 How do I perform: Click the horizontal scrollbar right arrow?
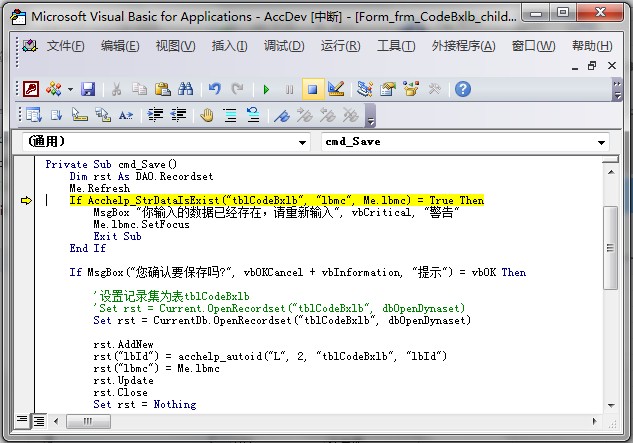coord(594,422)
